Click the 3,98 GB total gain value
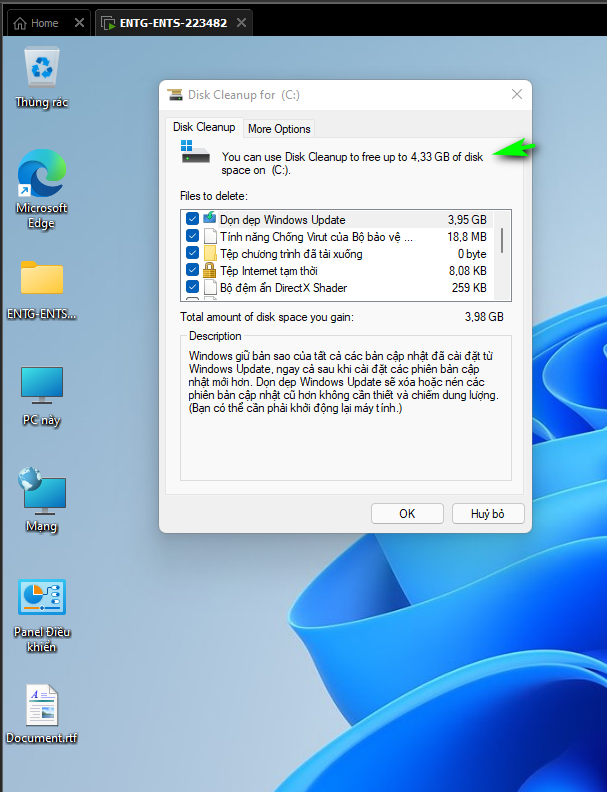607x792 pixels. 484,317
